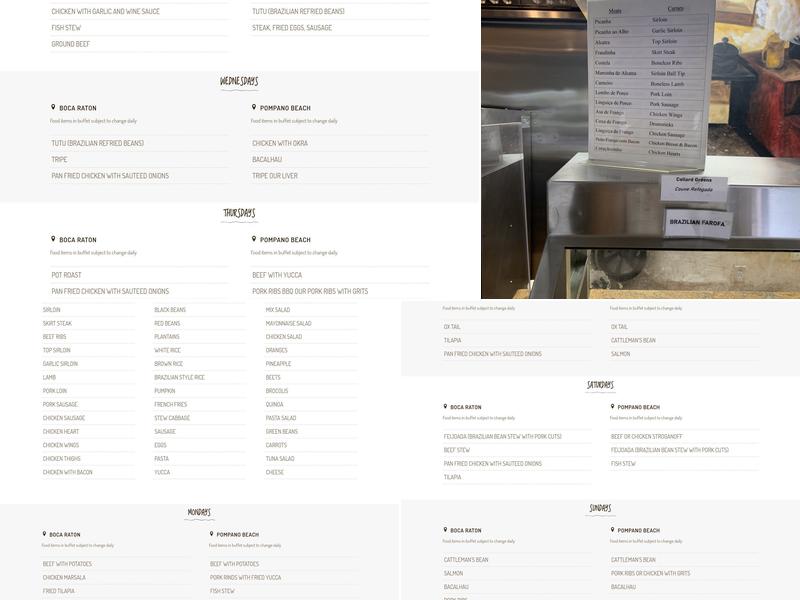This screenshot has width=800, height=600.
Task: Click the 'Garlic sirloin' list item
Action: point(60,364)
